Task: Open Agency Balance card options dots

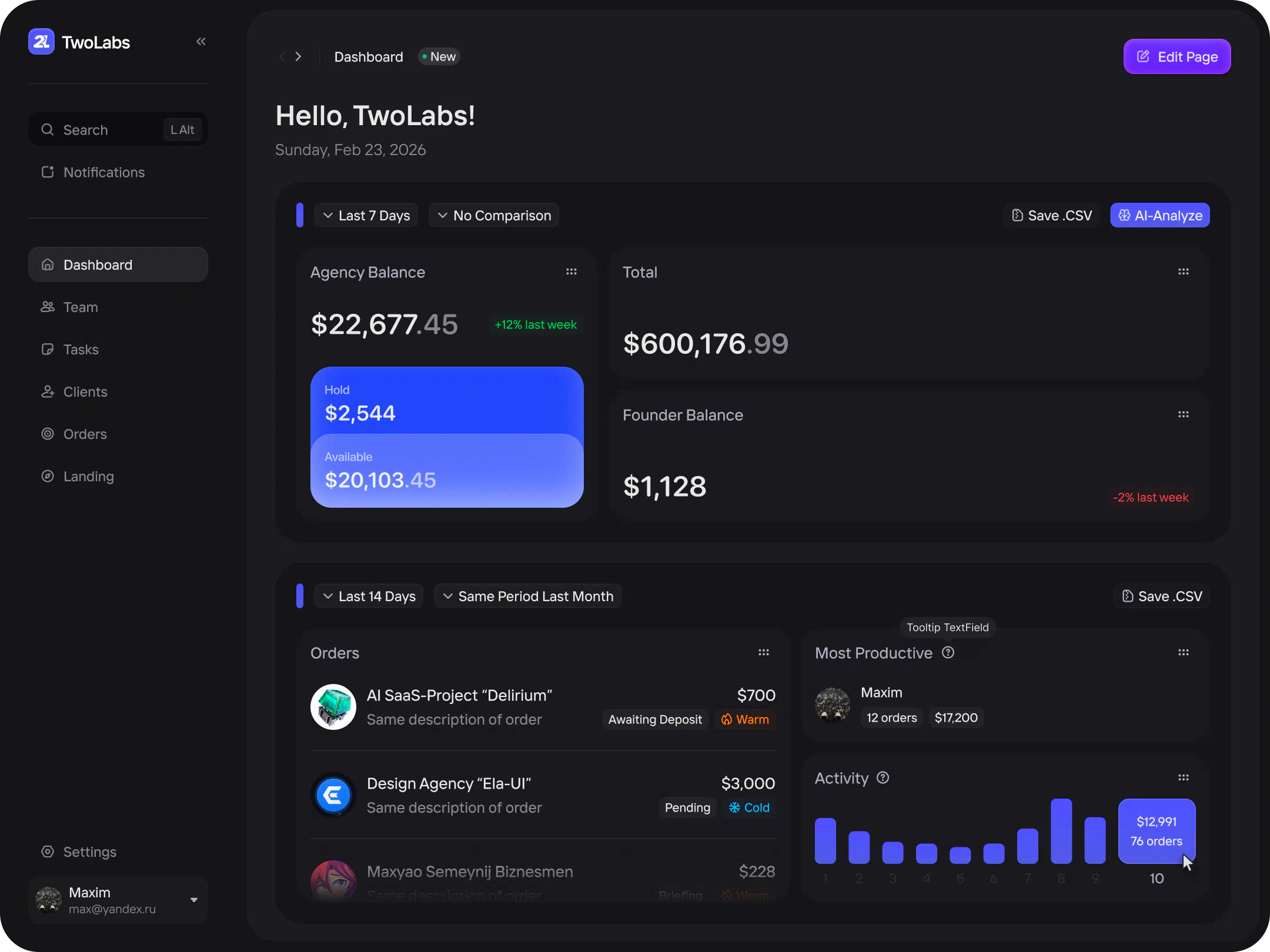Action: (x=571, y=271)
